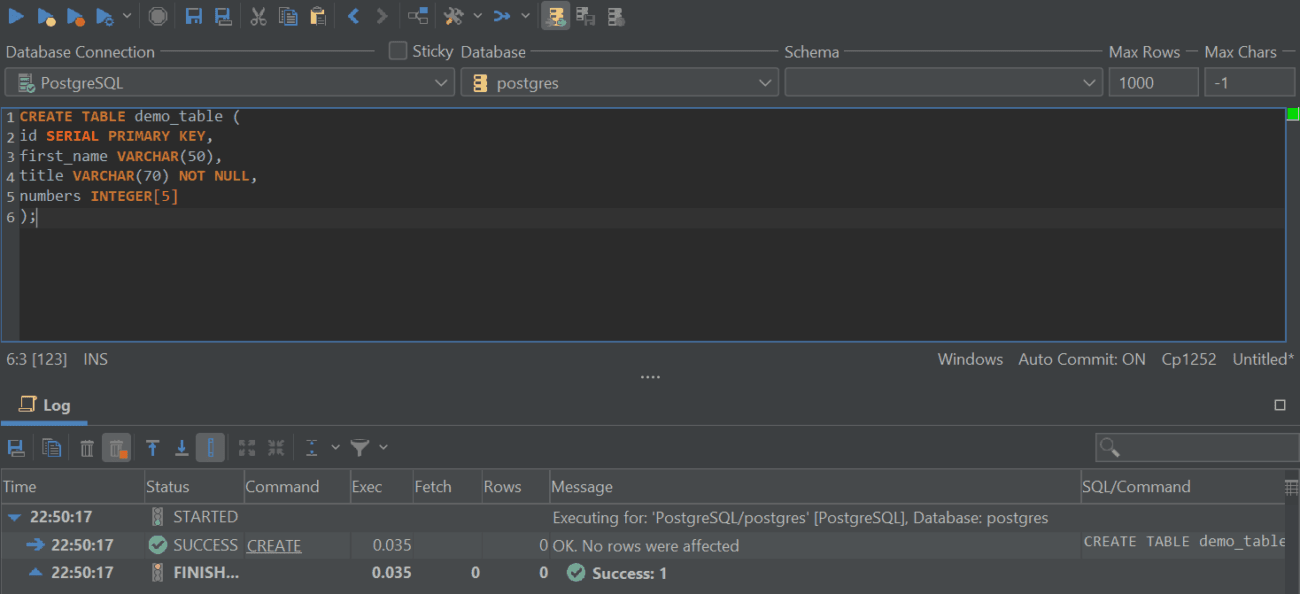Cut the selected SQL text
1300x594 pixels.
pyautogui.click(x=260, y=16)
